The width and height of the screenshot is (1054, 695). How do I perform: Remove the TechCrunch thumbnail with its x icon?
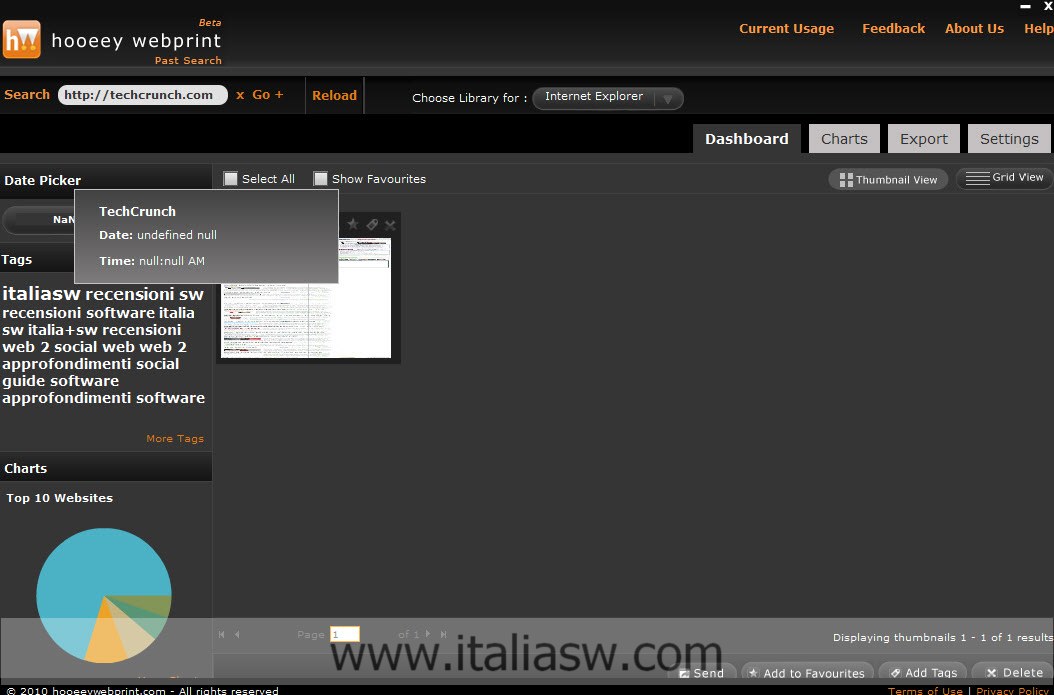391,224
